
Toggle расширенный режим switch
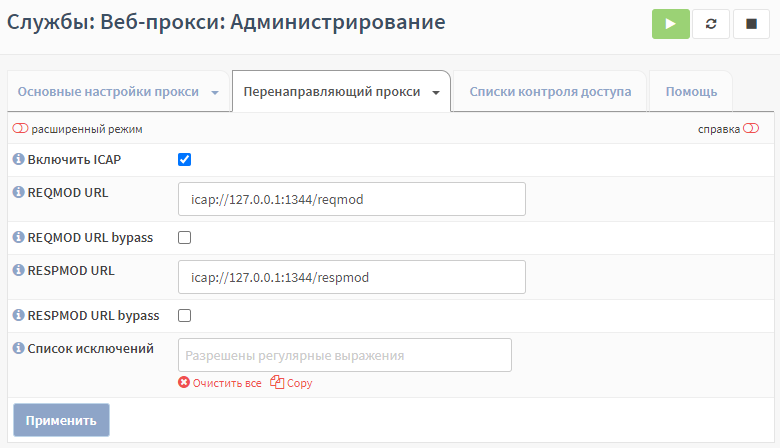[20, 129]
